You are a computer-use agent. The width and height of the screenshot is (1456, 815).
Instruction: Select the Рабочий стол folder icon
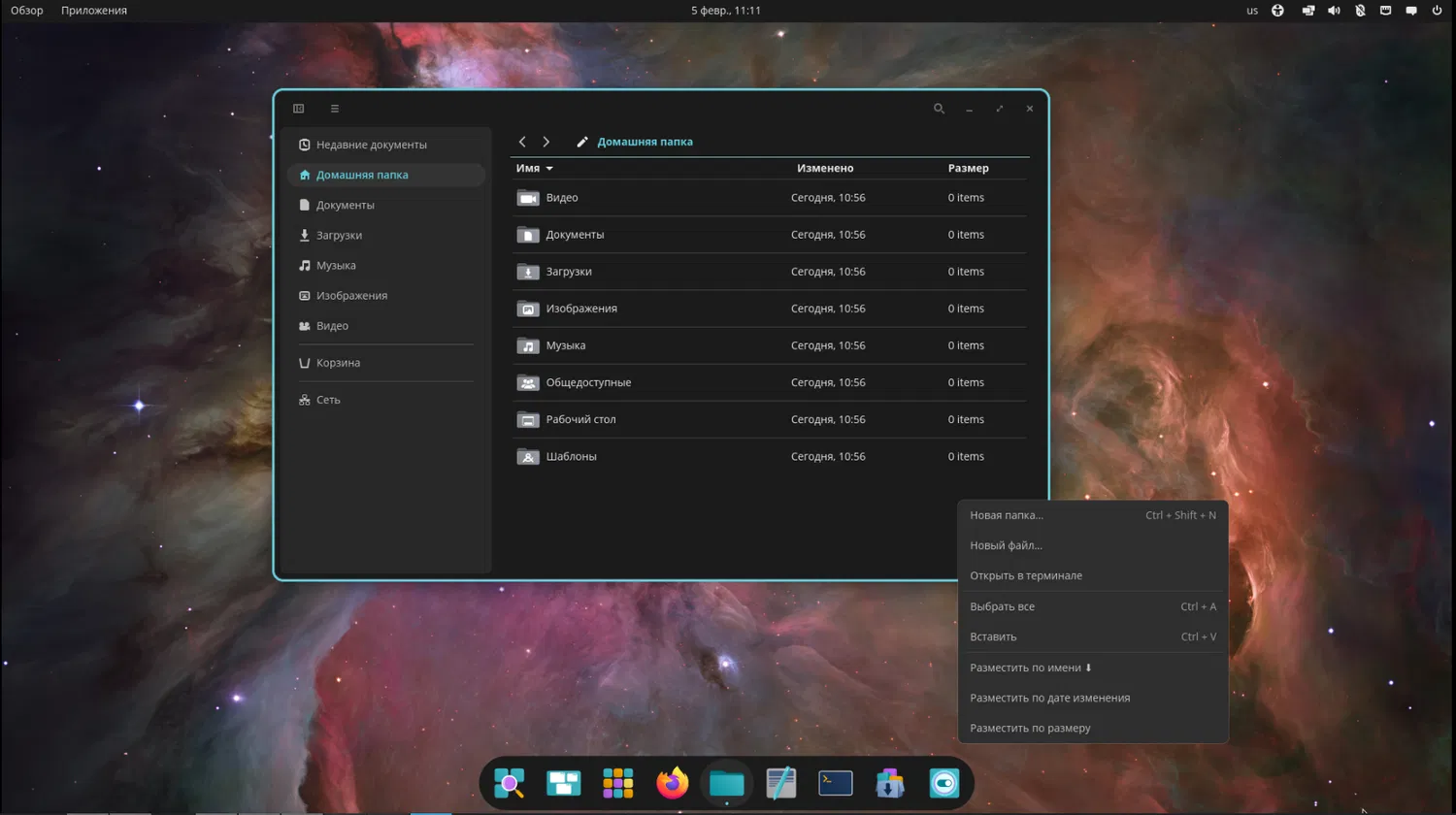pyautogui.click(x=528, y=419)
